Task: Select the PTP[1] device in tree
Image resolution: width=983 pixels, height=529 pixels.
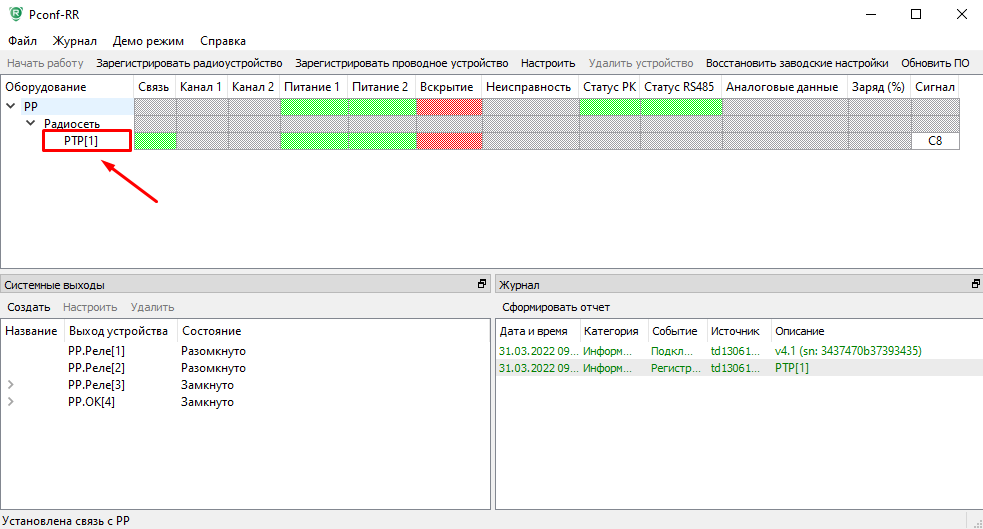Action: click(x=87, y=141)
